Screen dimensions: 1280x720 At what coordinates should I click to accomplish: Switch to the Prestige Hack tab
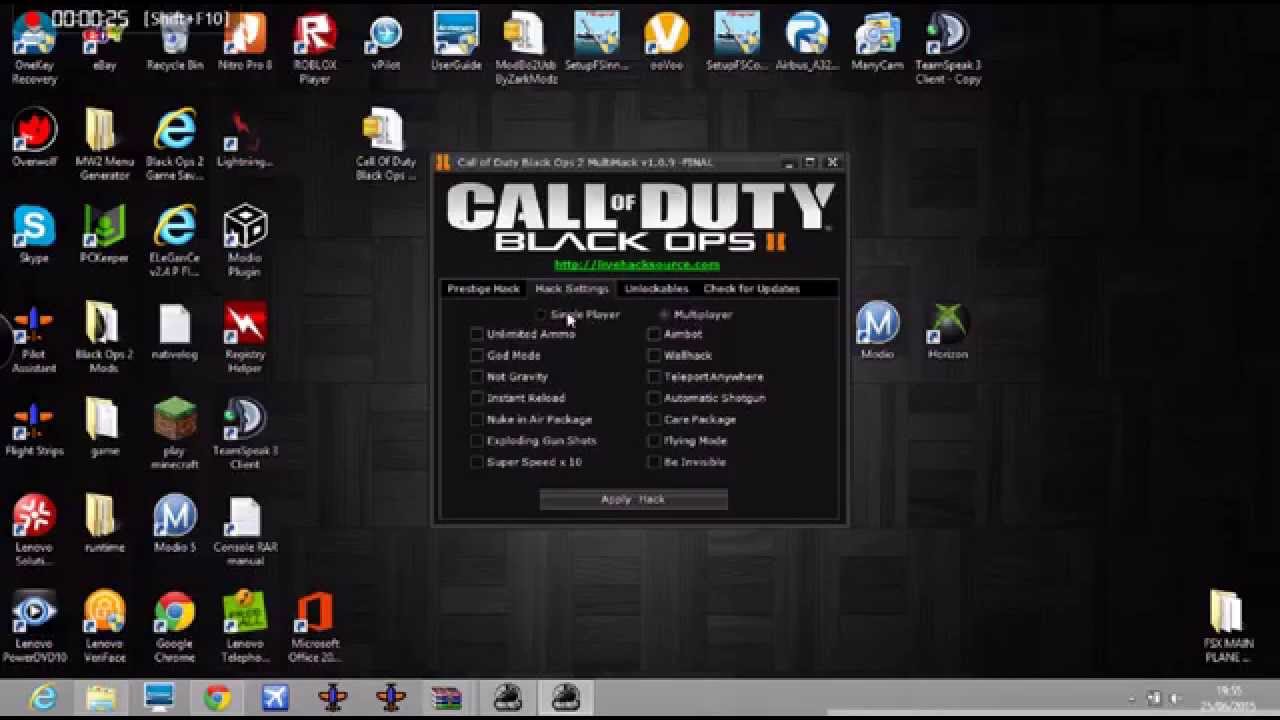click(x=483, y=289)
